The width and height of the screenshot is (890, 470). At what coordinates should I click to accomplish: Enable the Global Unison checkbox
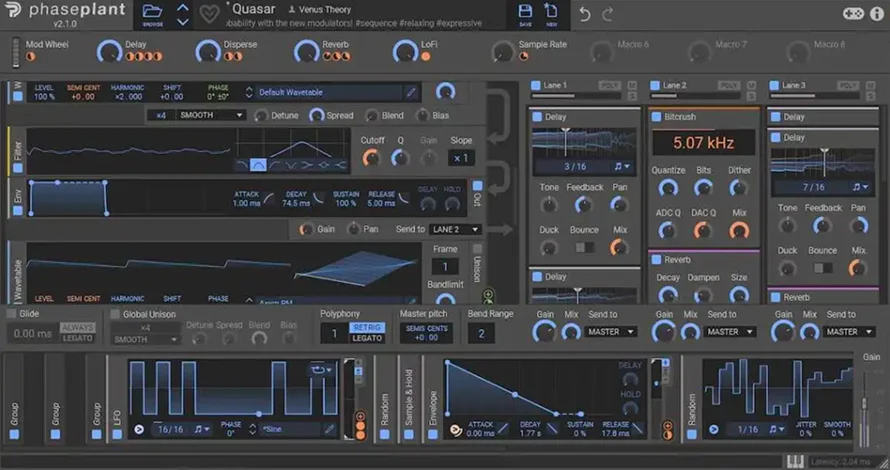tap(116, 314)
